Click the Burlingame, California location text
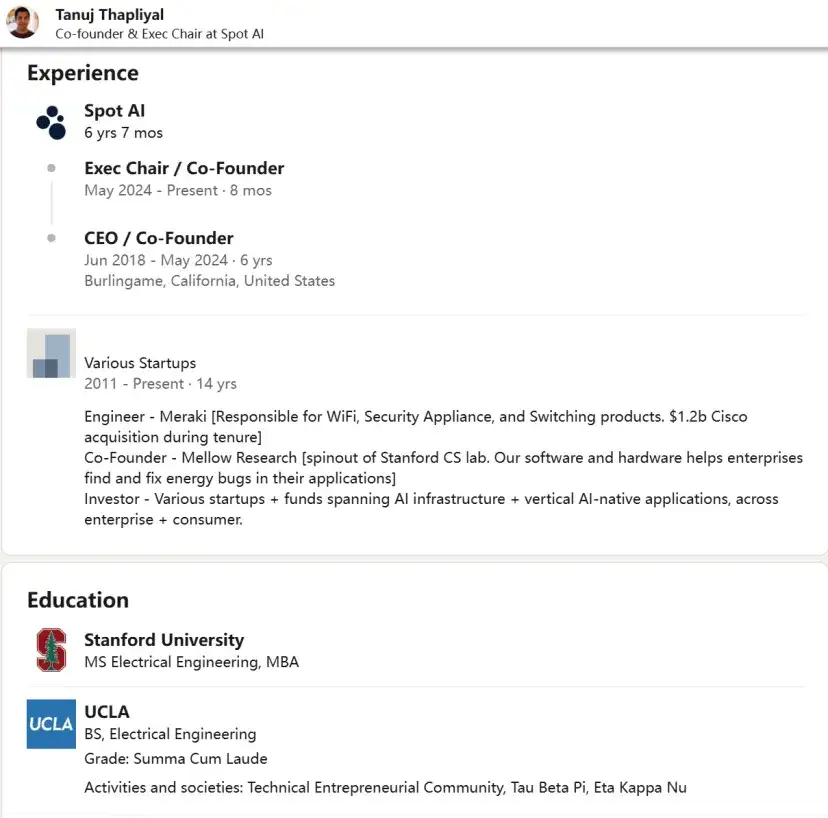 (x=210, y=280)
